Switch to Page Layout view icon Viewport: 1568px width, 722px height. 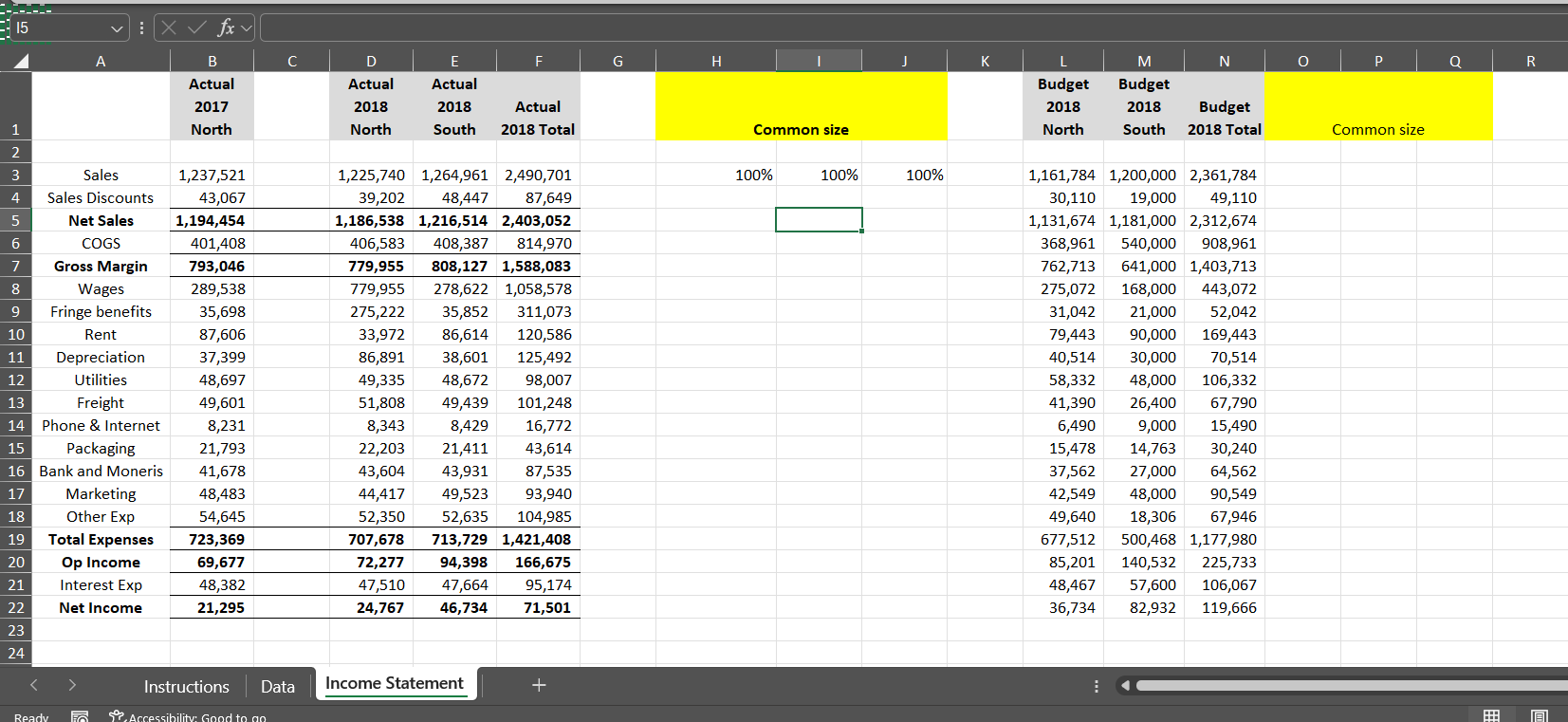coord(1540,716)
